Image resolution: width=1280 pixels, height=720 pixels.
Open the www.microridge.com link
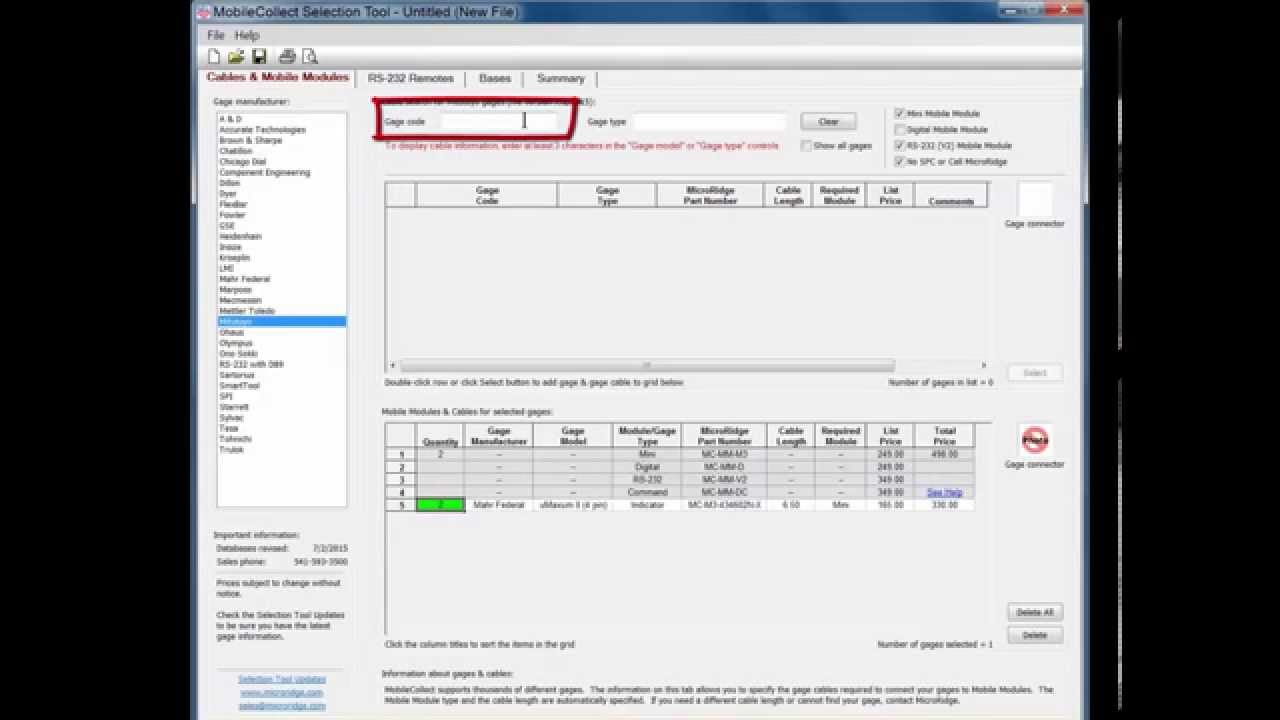coord(281,693)
